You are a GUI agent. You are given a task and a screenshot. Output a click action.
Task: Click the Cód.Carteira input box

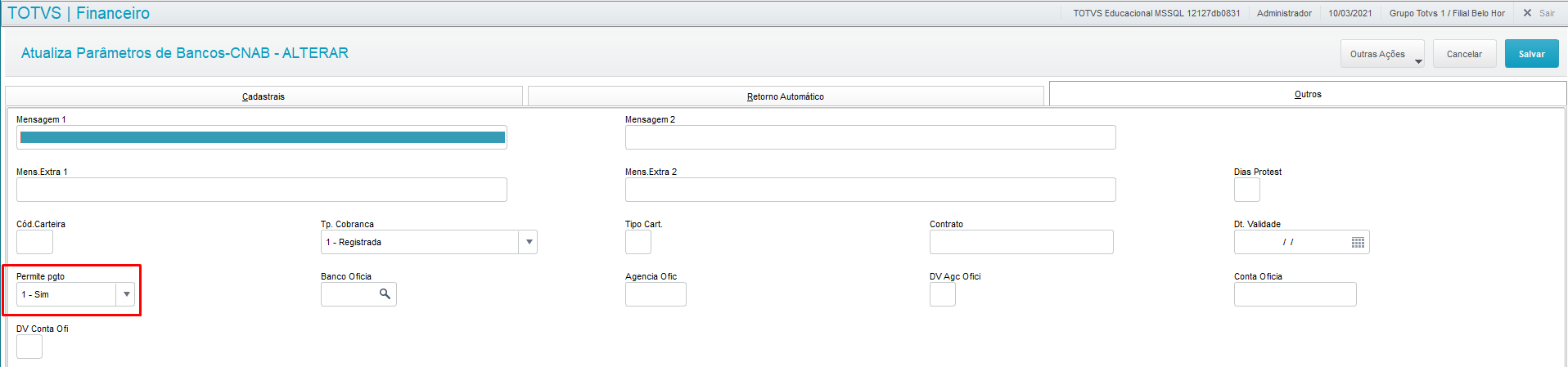pyautogui.click(x=34, y=242)
